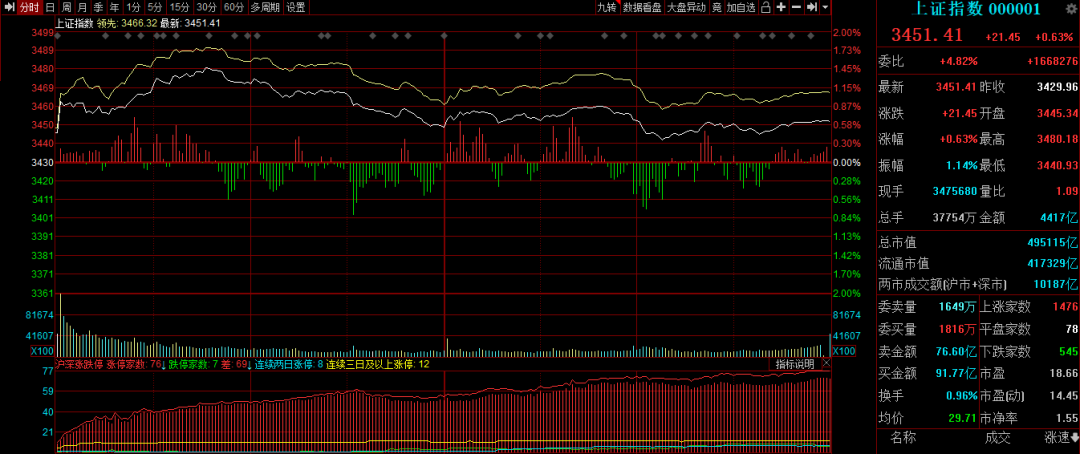Click the 振幅 1.14% value
Screen dimensions: 1080x454
pyautogui.click(x=963, y=165)
